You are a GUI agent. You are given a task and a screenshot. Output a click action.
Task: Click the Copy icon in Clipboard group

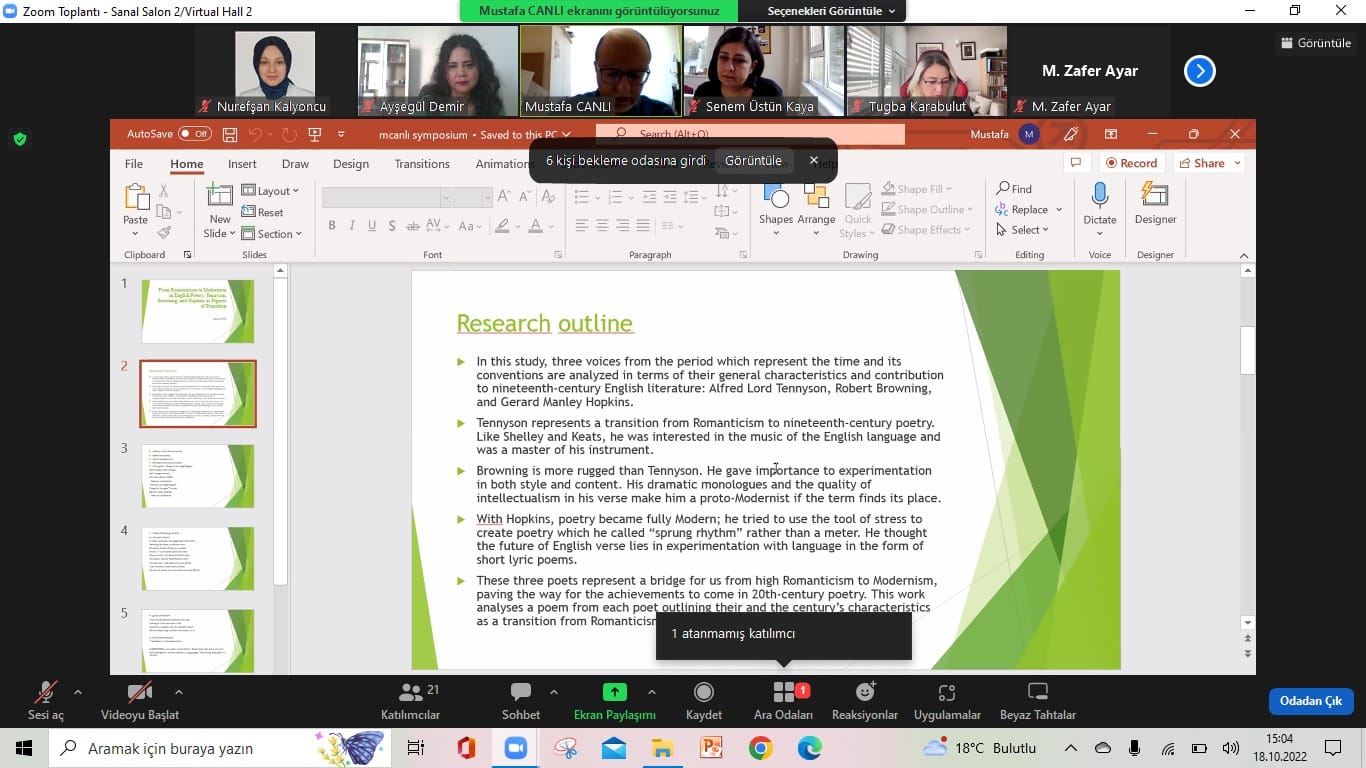[x=164, y=211]
